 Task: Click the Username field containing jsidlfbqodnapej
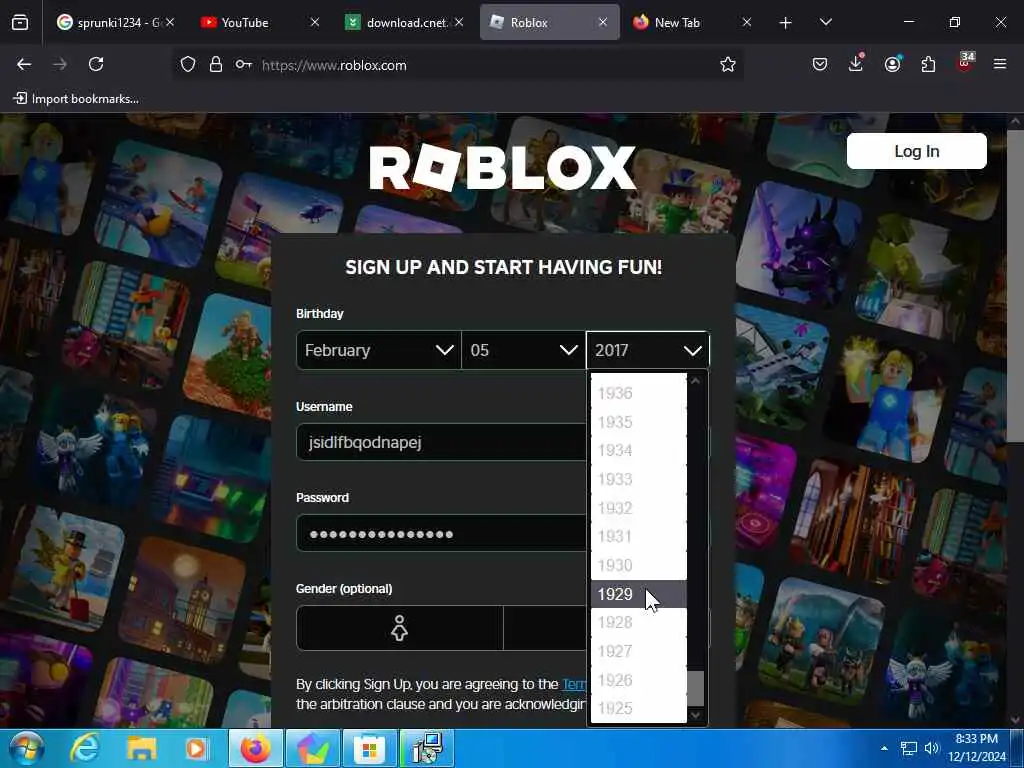click(441, 442)
